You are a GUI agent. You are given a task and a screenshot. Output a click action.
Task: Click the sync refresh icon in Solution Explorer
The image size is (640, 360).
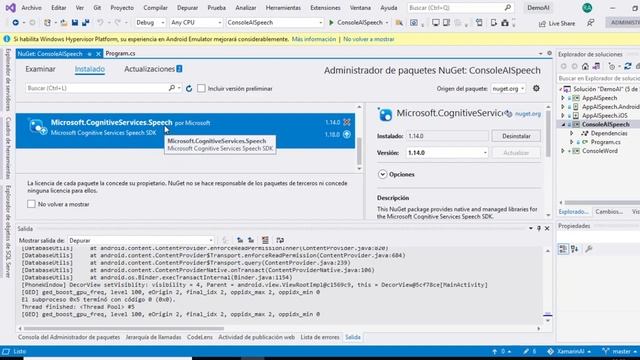[x=628, y=66]
